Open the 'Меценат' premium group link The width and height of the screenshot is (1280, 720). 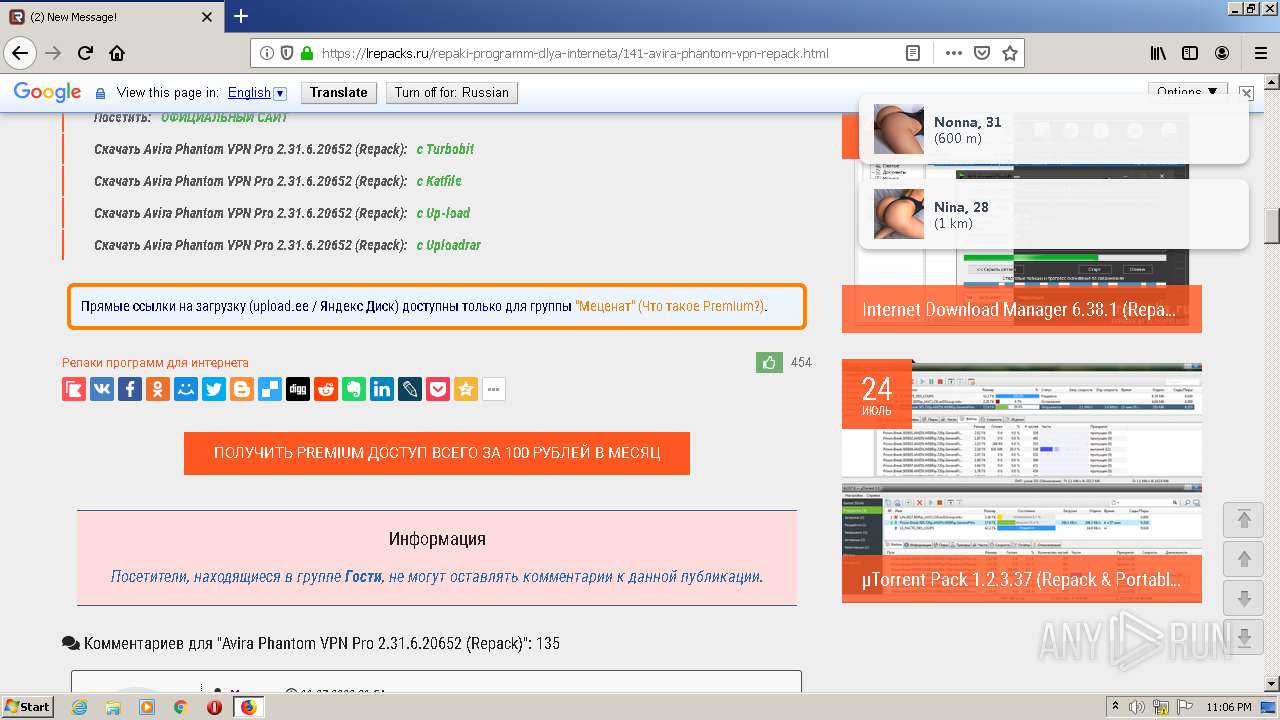click(x=606, y=306)
